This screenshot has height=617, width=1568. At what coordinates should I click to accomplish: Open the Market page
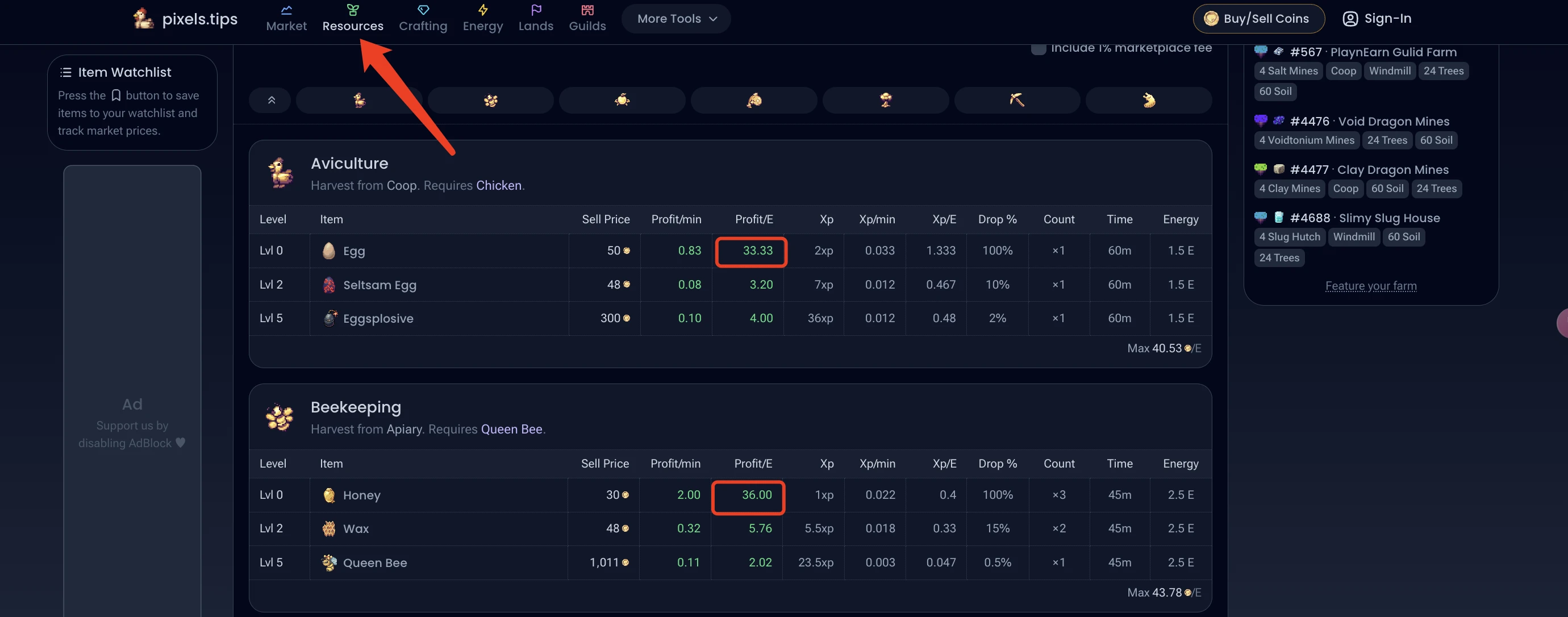(x=286, y=18)
